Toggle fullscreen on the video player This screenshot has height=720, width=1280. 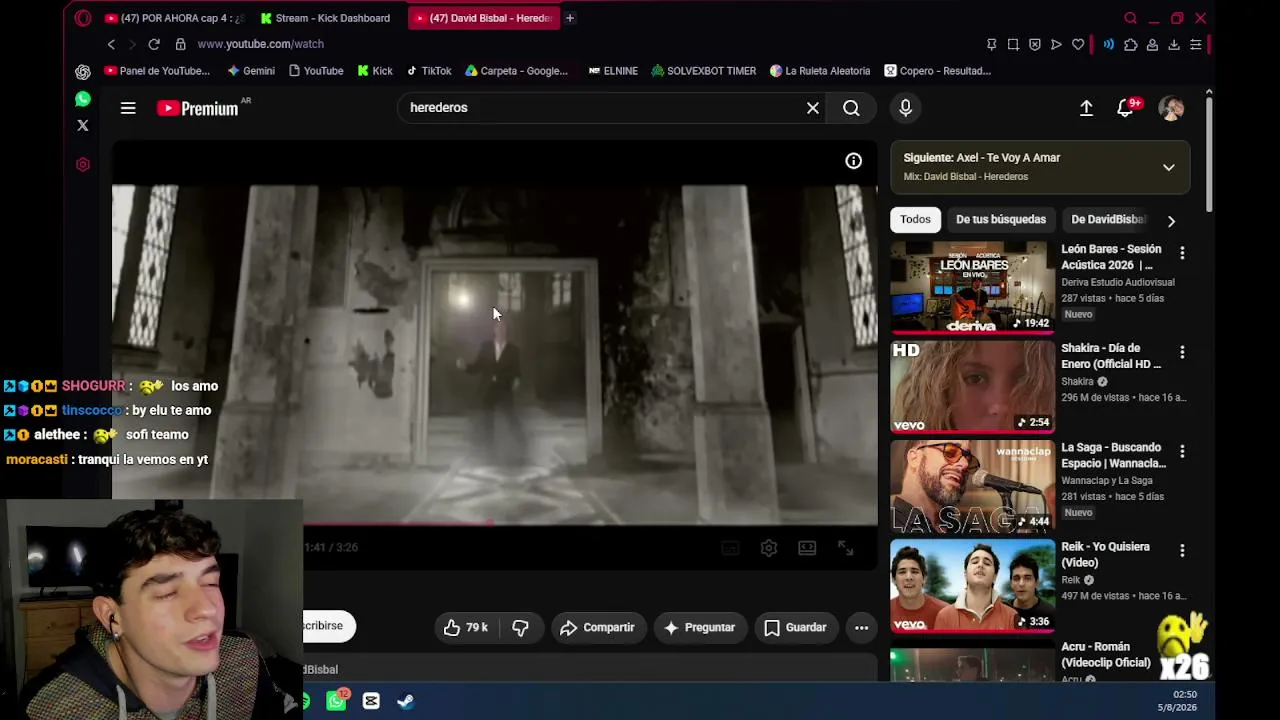click(x=845, y=548)
